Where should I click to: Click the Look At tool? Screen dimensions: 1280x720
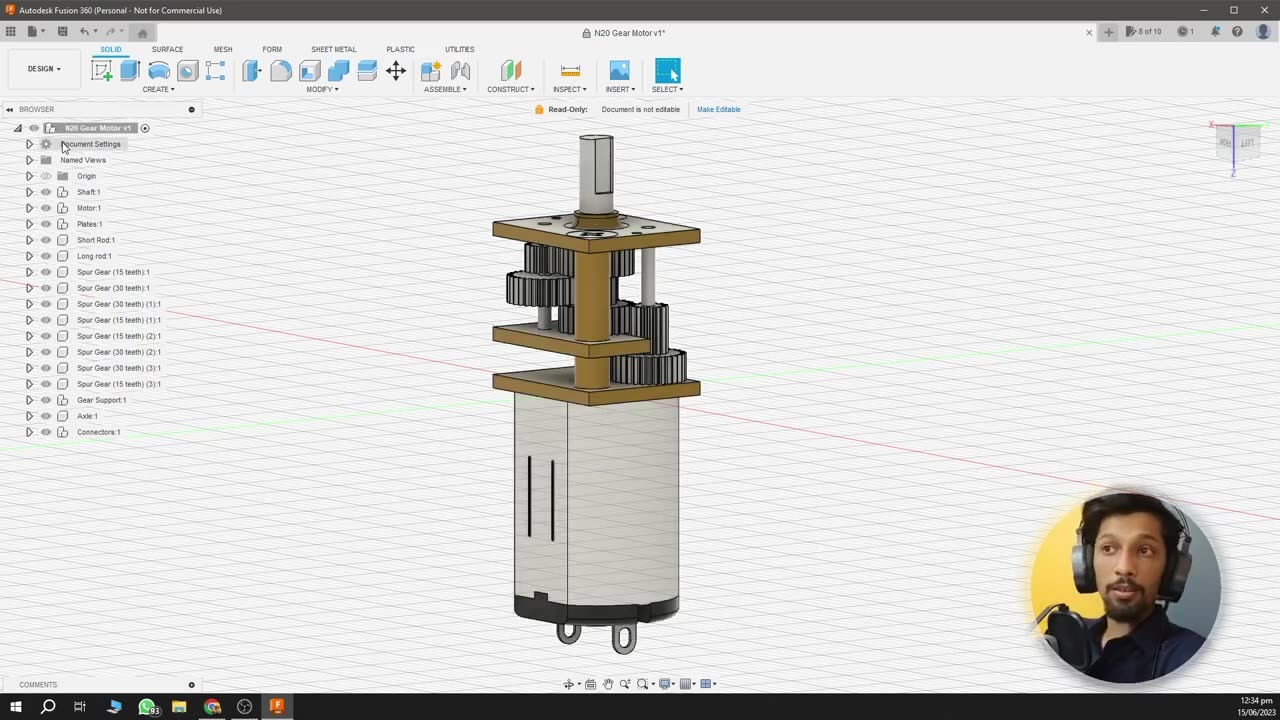(x=590, y=684)
